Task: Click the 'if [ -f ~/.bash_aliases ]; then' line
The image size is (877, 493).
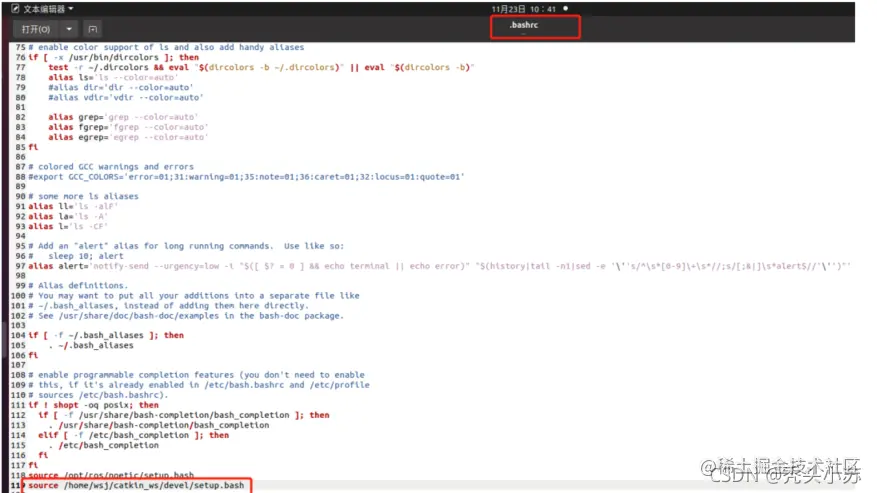Action: pyautogui.click(x=106, y=335)
